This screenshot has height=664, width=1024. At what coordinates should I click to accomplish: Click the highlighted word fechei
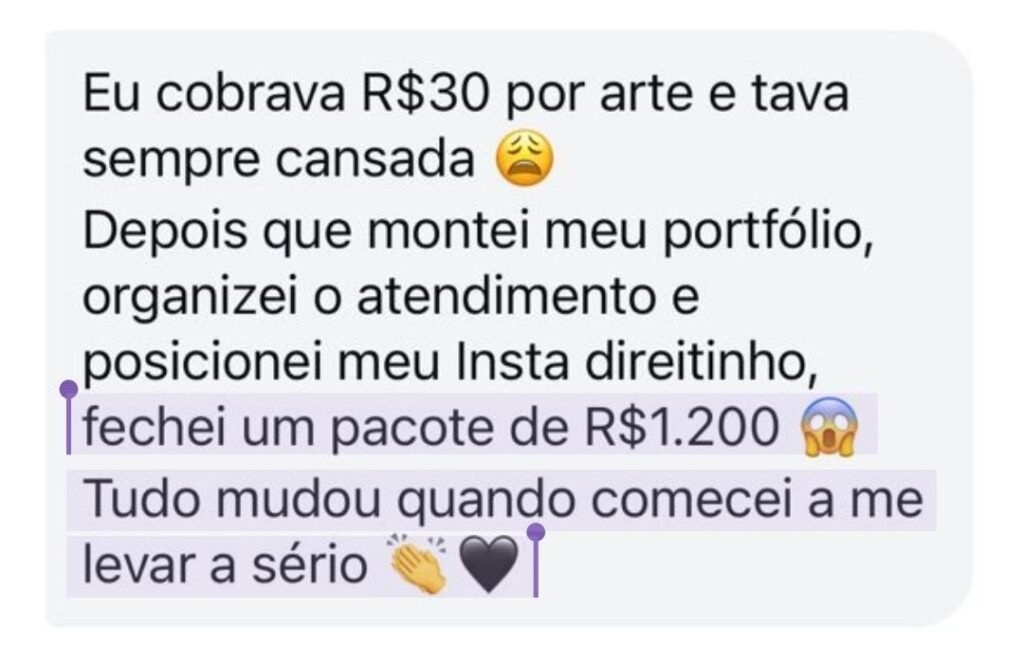tap(155, 428)
